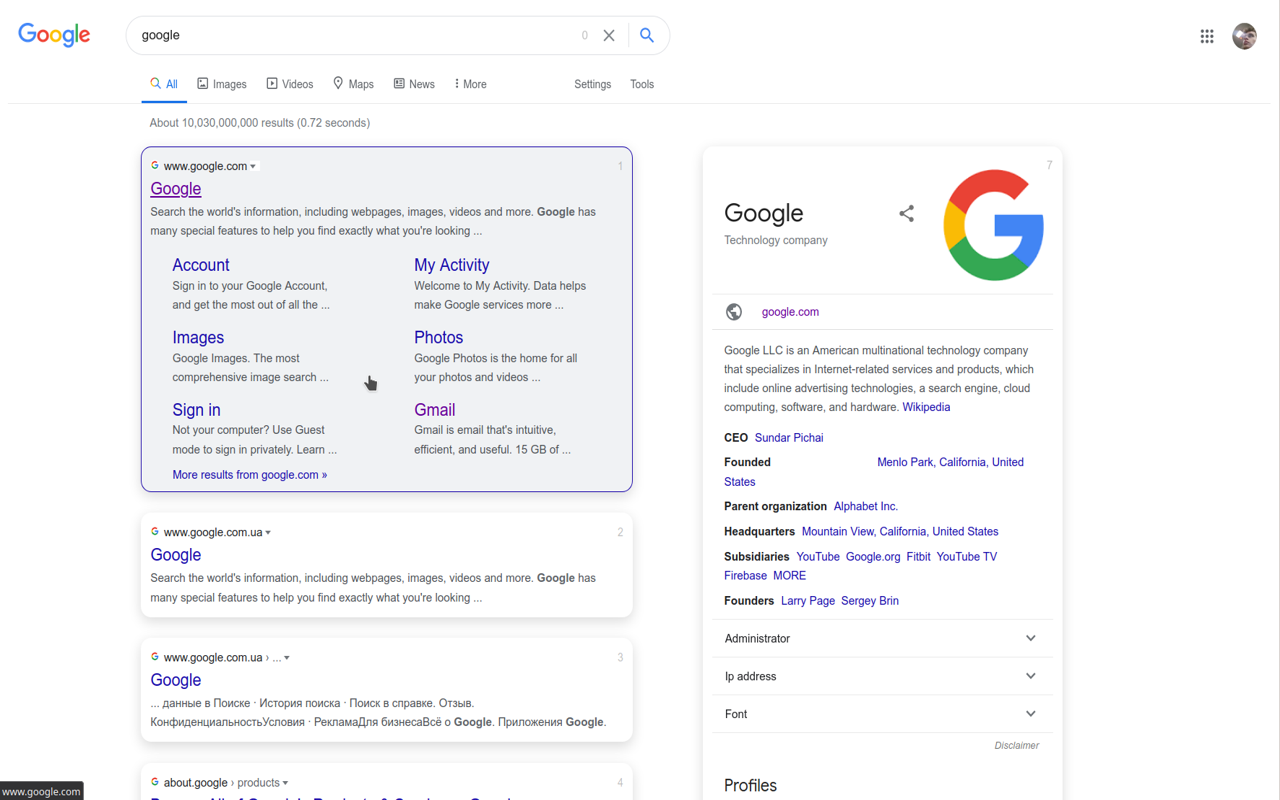Click the Profiles heading
This screenshot has height=800, width=1280.
(750, 785)
